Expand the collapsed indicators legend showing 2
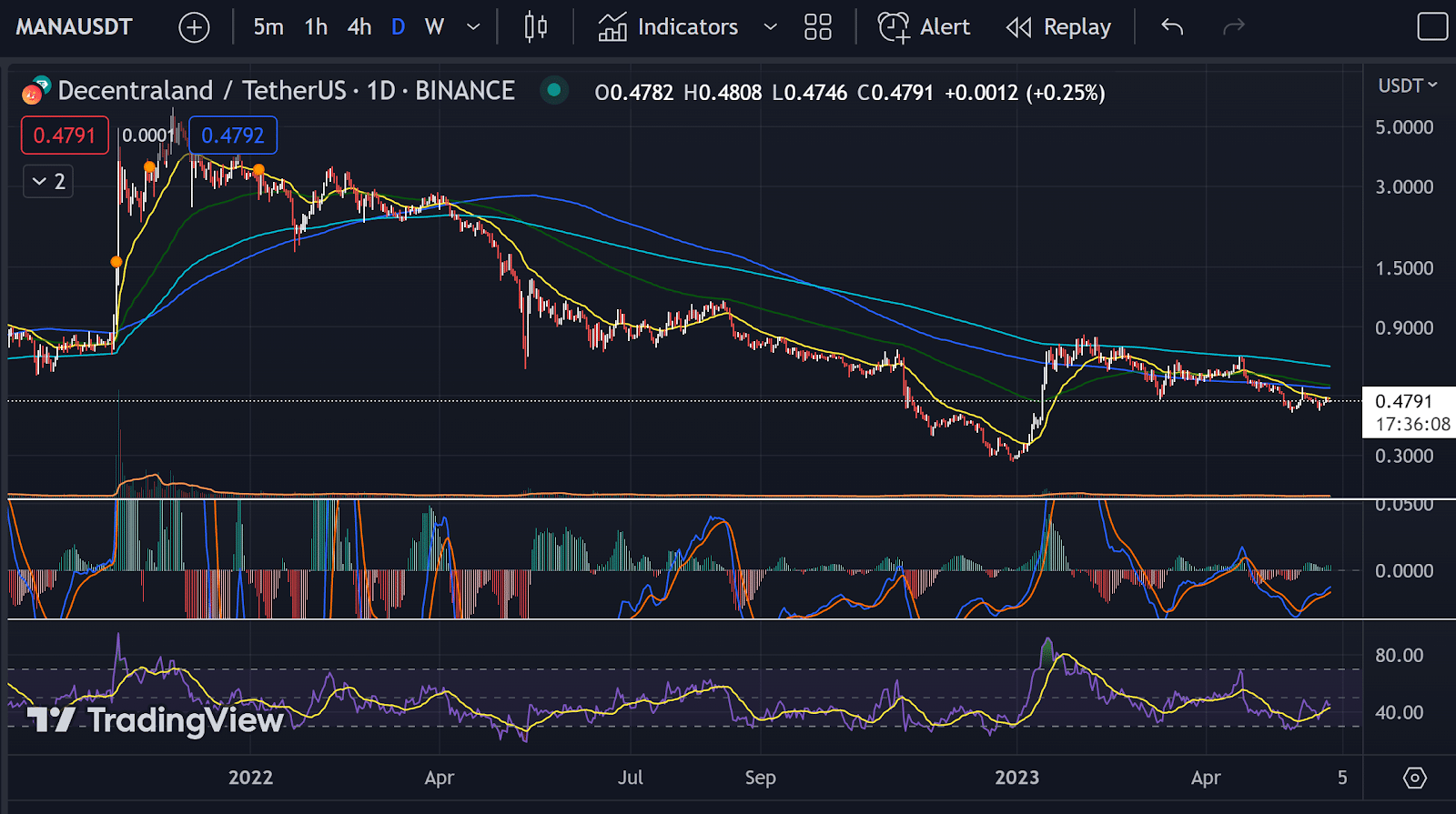Viewport: 1456px width, 814px height. point(48,181)
